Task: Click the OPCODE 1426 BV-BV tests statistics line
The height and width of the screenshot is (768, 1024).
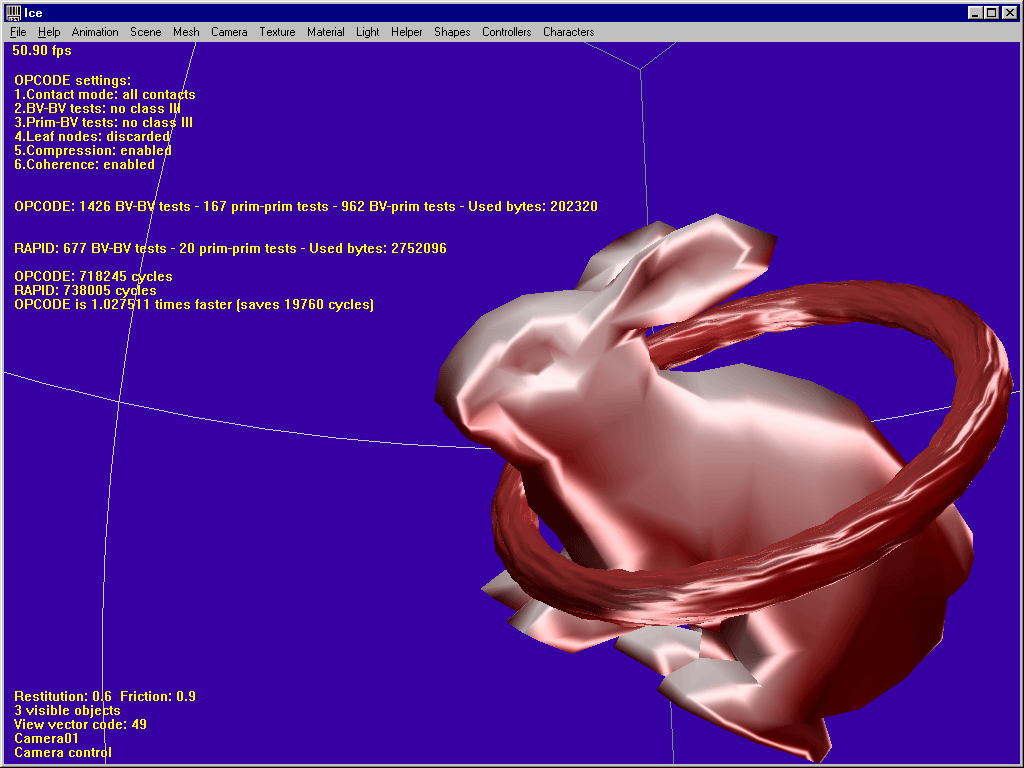Action: 306,206
